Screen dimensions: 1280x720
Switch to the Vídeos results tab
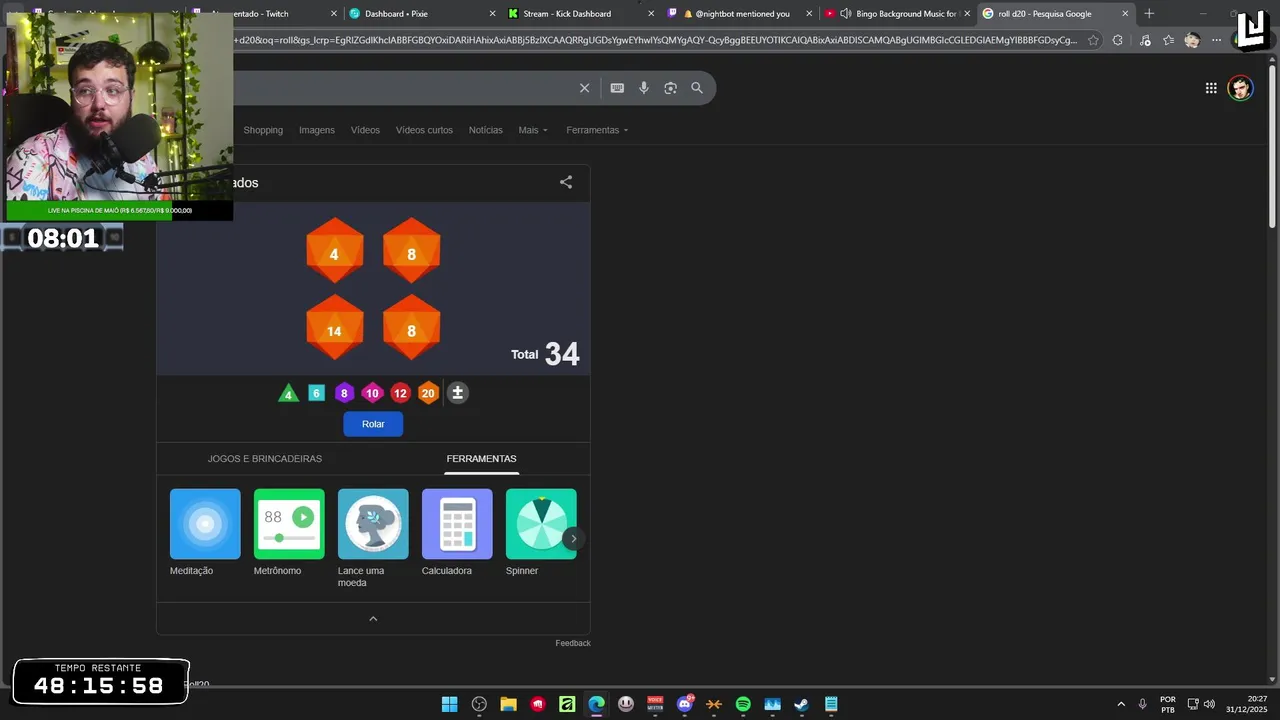tap(365, 130)
